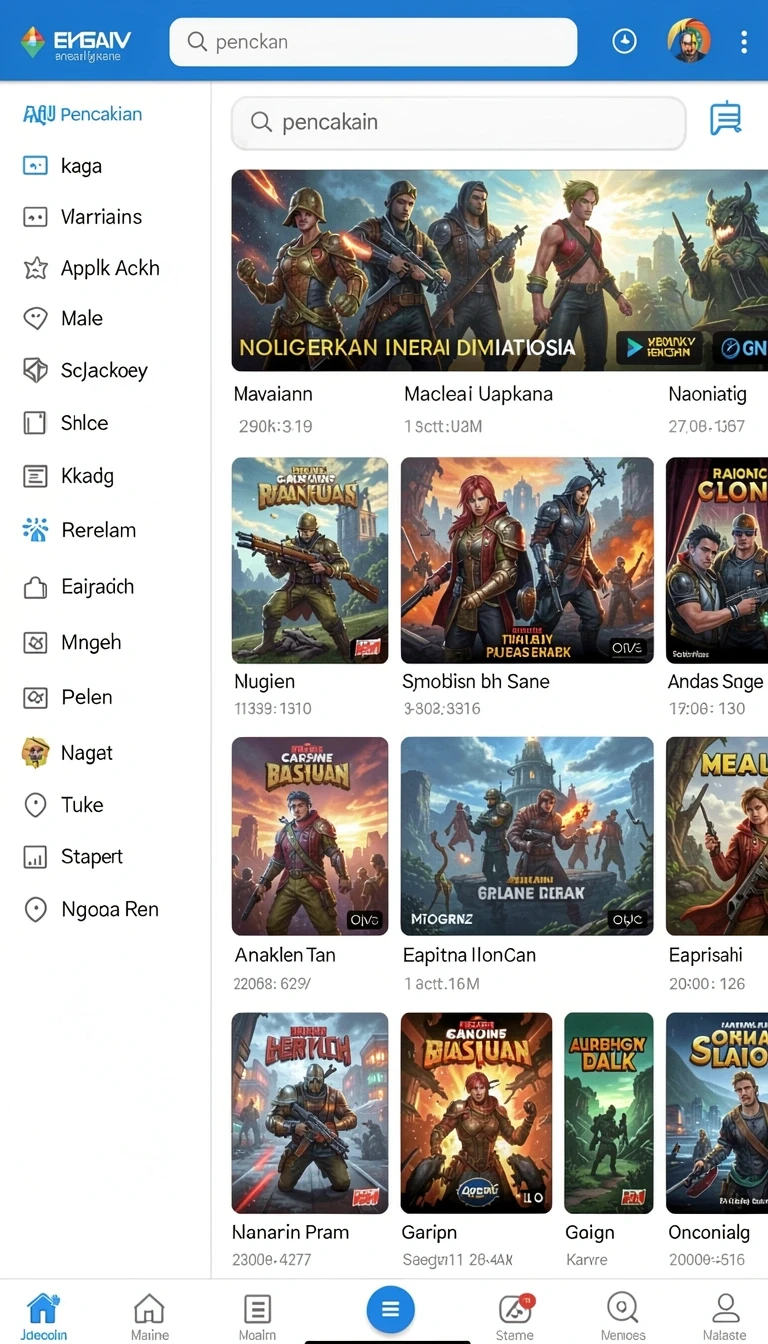This screenshot has height=1344, width=768.
Task: Open the large hero banner image
Action: point(500,270)
